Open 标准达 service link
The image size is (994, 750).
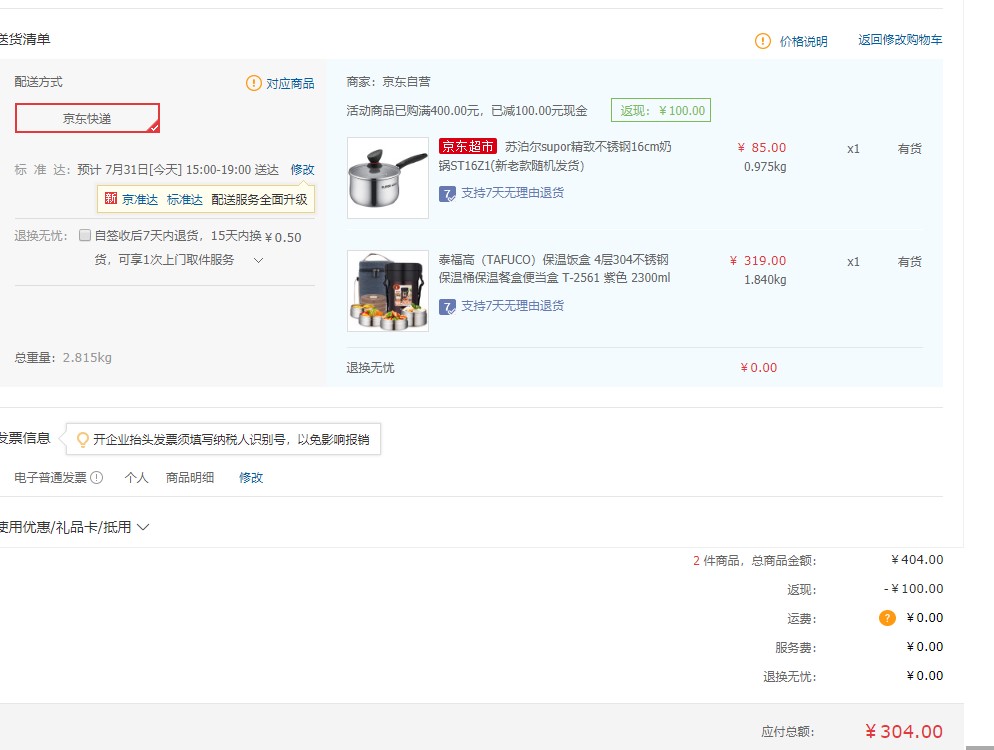(x=184, y=199)
